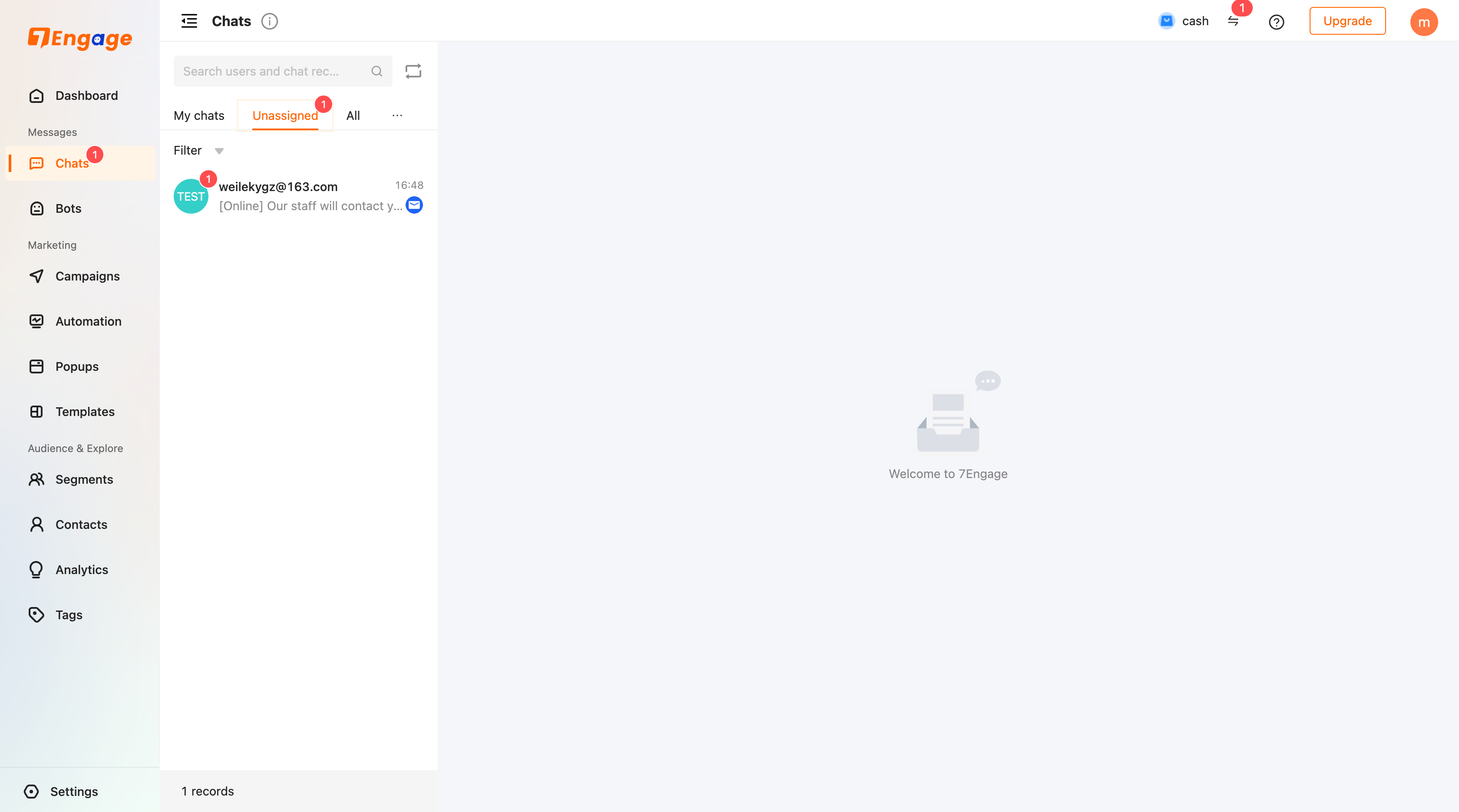Click the cash workspace icon
Image resolution: width=1459 pixels, height=812 pixels.
[1167, 21]
